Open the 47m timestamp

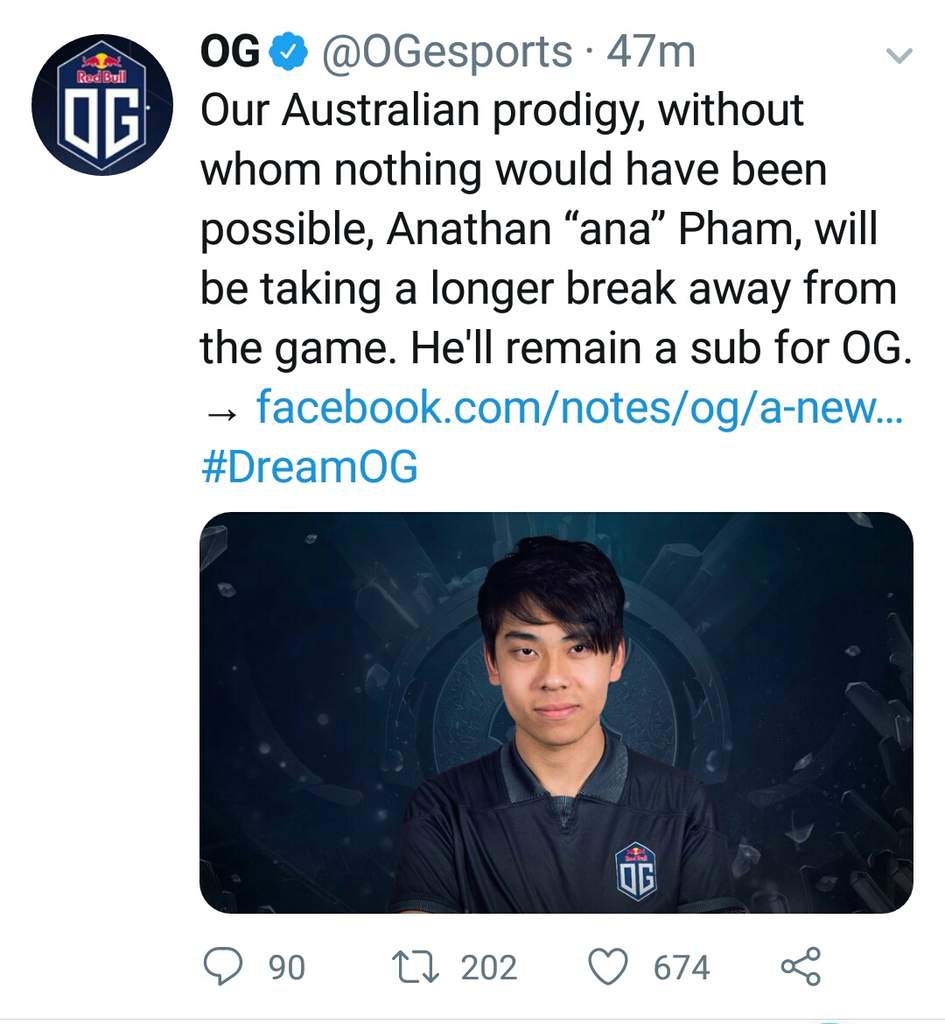pos(650,52)
